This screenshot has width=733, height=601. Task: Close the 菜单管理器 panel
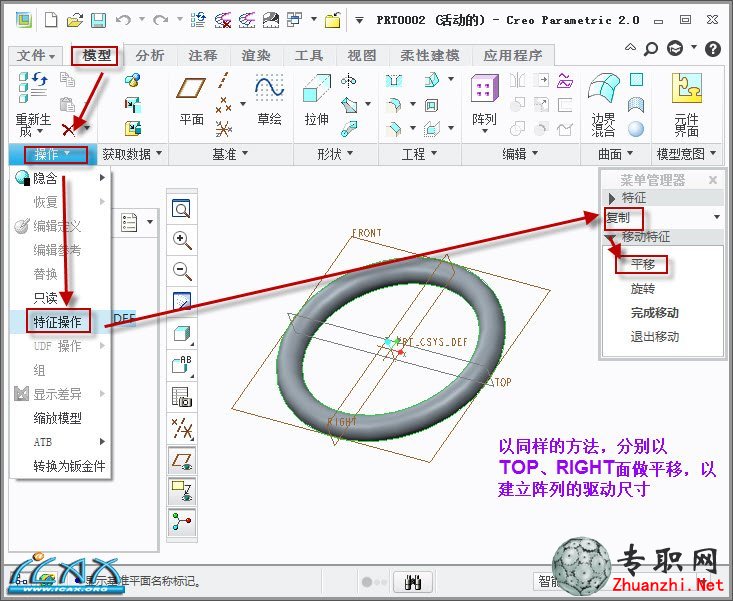coord(713,180)
